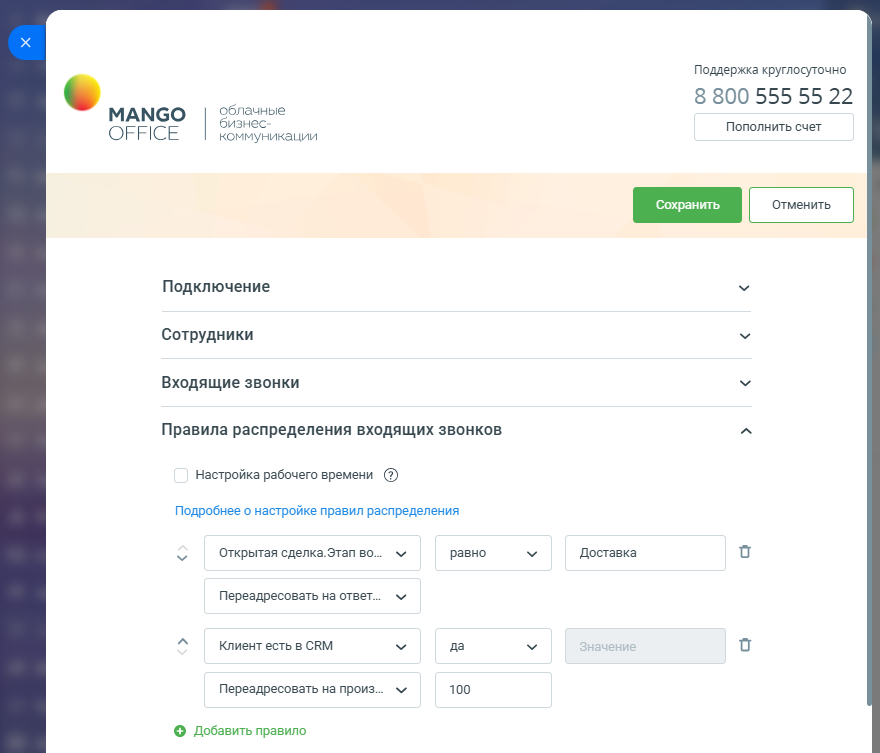Open the Открытая сделка.Этап condition dropdown
The height and width of the screenshot is (753, 880).
pyautogui.click(x=312, y=553)
